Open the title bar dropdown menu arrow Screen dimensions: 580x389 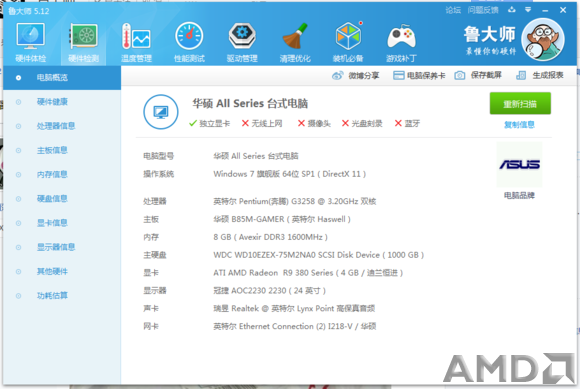[528, 10]
